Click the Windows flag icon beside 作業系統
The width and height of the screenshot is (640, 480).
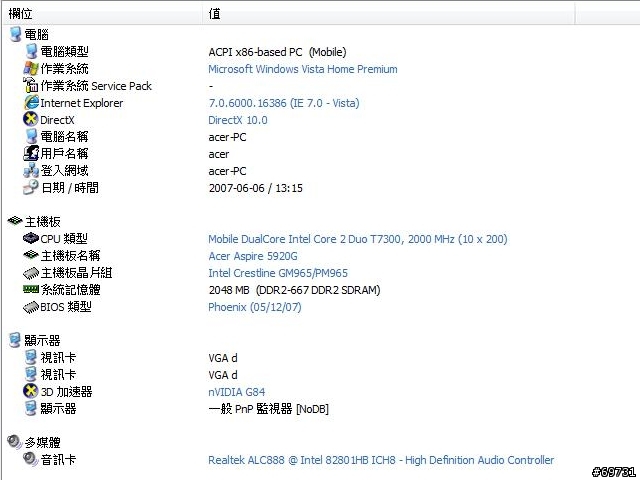pyautogui.click(x=31, y=69)
